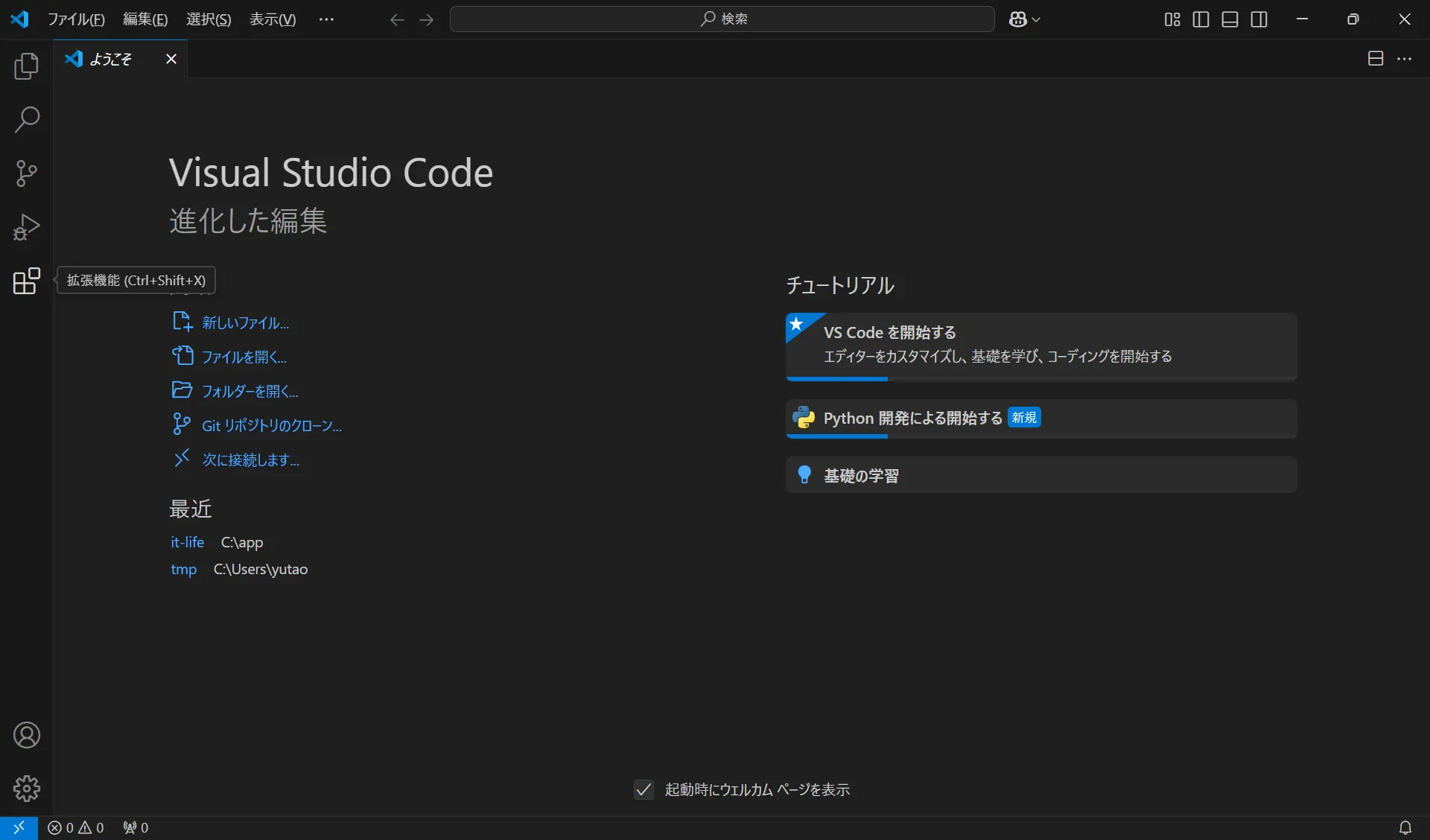The image size is (1430, 840).
Task: Open VS Code を開始する walkthrough
Action: 1041,346
